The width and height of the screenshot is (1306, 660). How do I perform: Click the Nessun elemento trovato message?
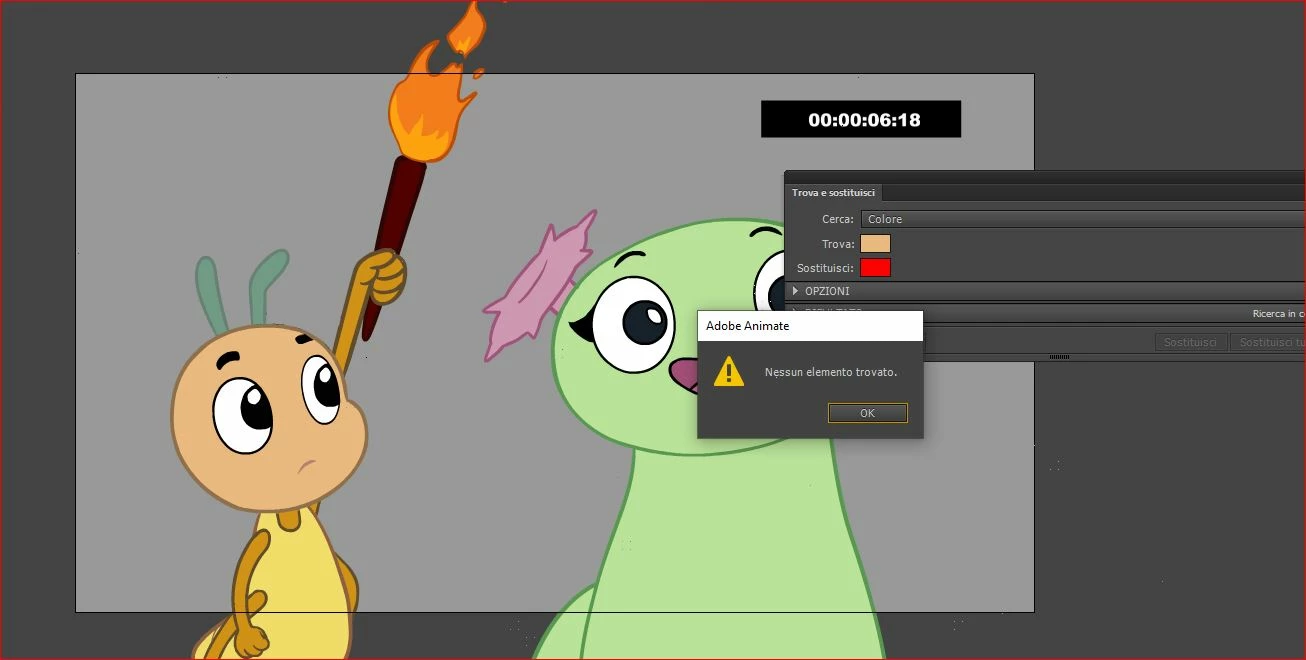click(831, 372)
